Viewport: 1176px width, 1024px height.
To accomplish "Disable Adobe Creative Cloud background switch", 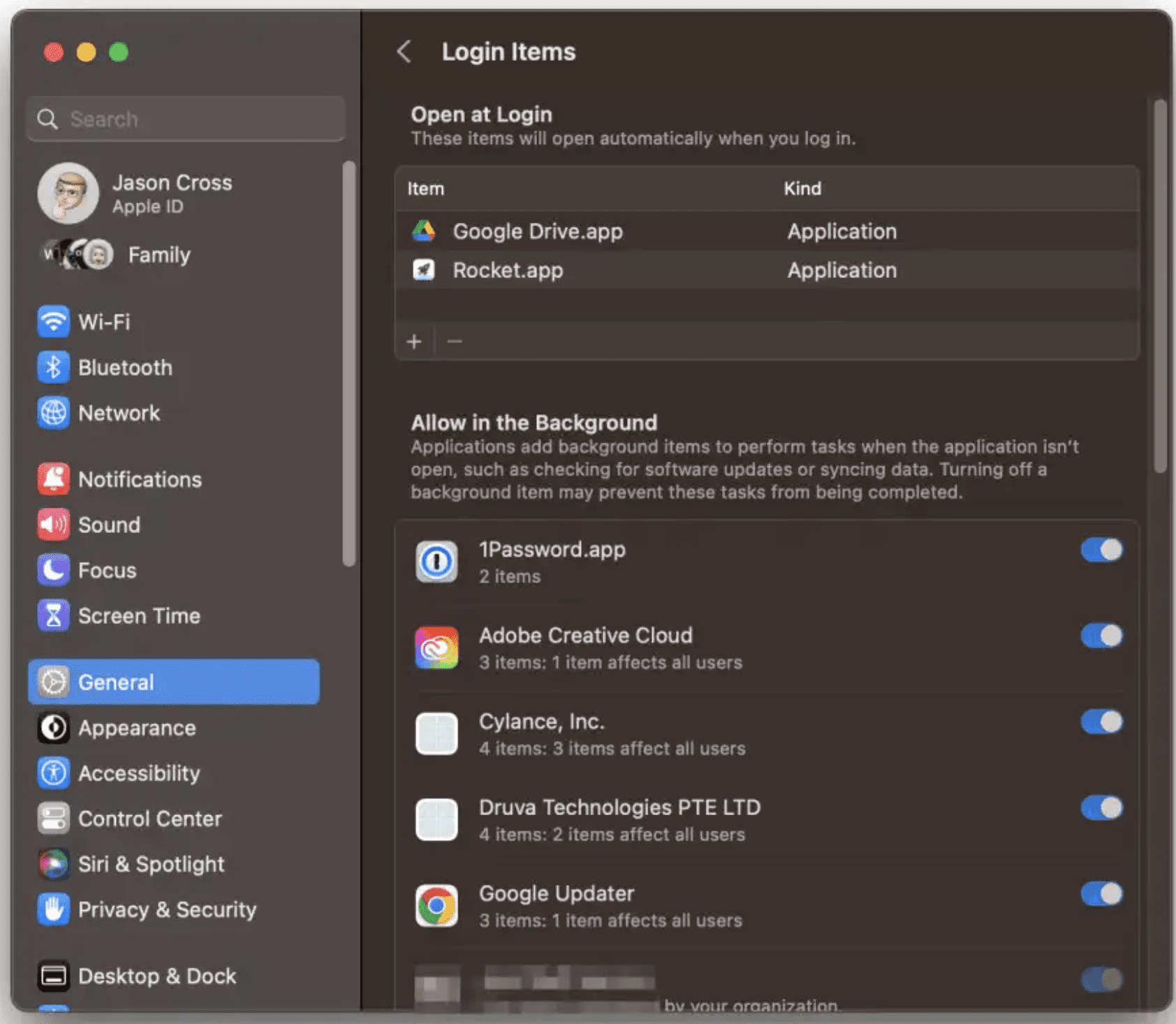I will [1101, 636].
